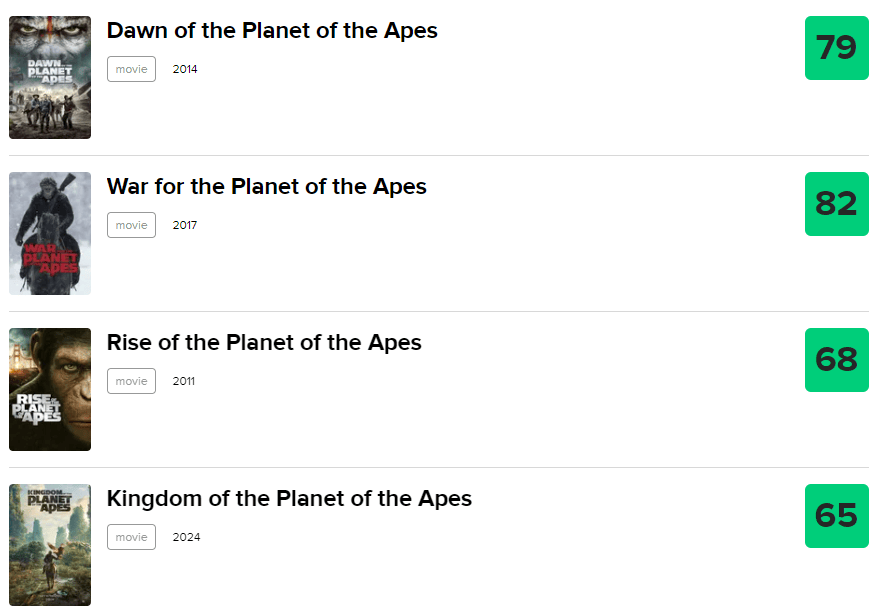The width and height of the screenshot is (874, 613).
Task: Click the War for the Planet of the Apes title
Action: coord(266,186)
